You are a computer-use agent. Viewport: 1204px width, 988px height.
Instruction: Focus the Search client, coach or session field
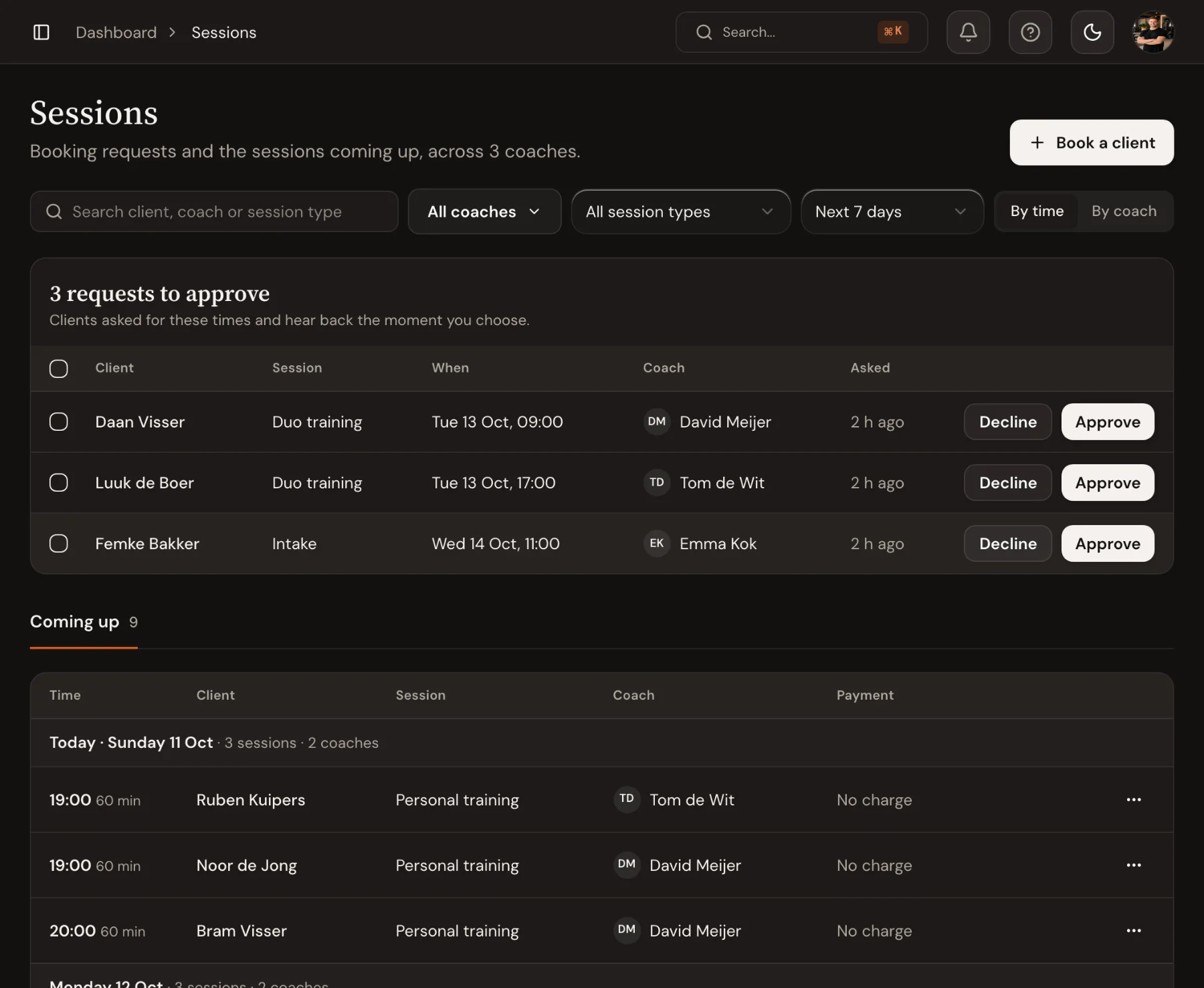coord(214,211)
